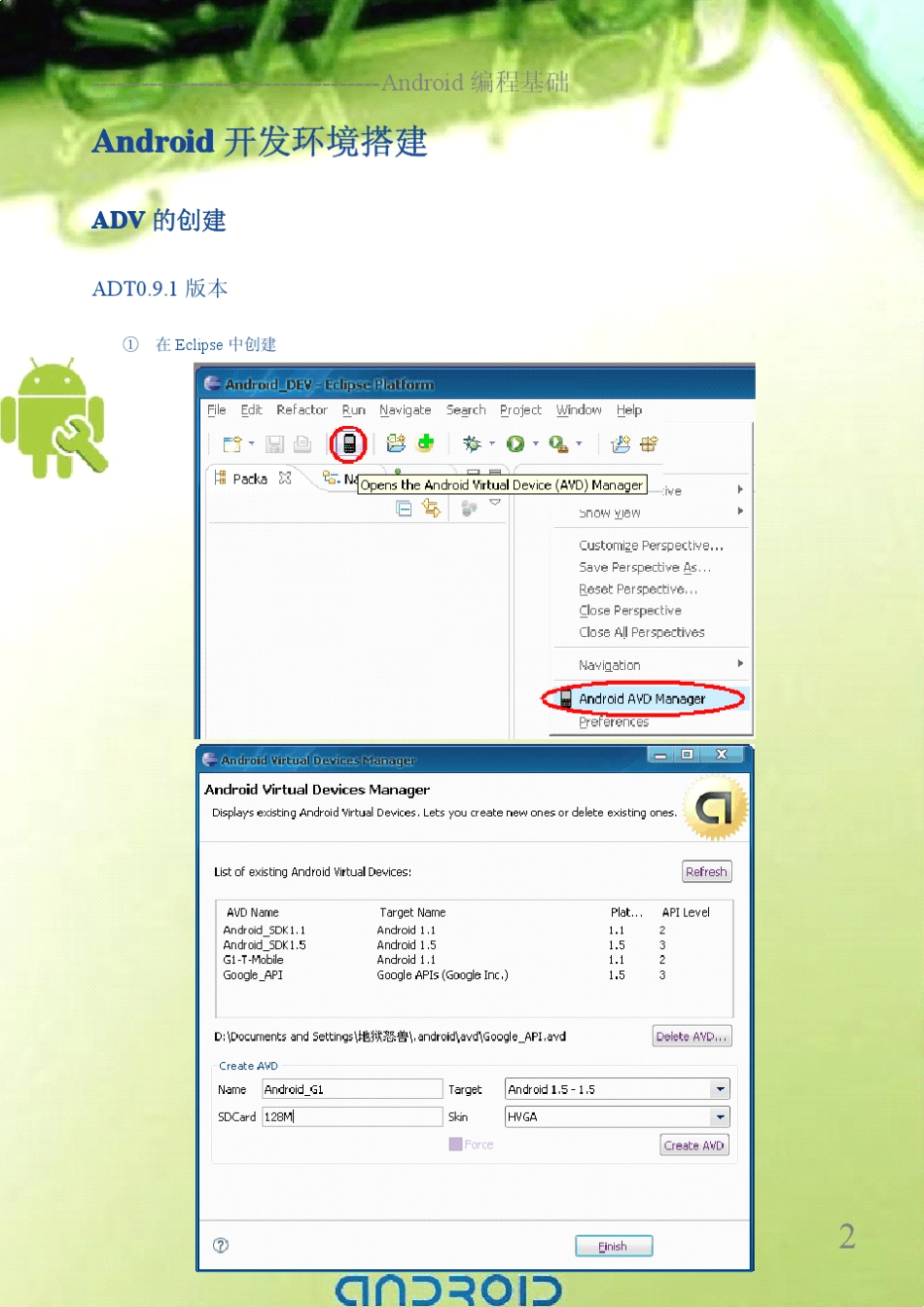Click the Open Type toolbar icon
924x1307 pixels.
620,444
